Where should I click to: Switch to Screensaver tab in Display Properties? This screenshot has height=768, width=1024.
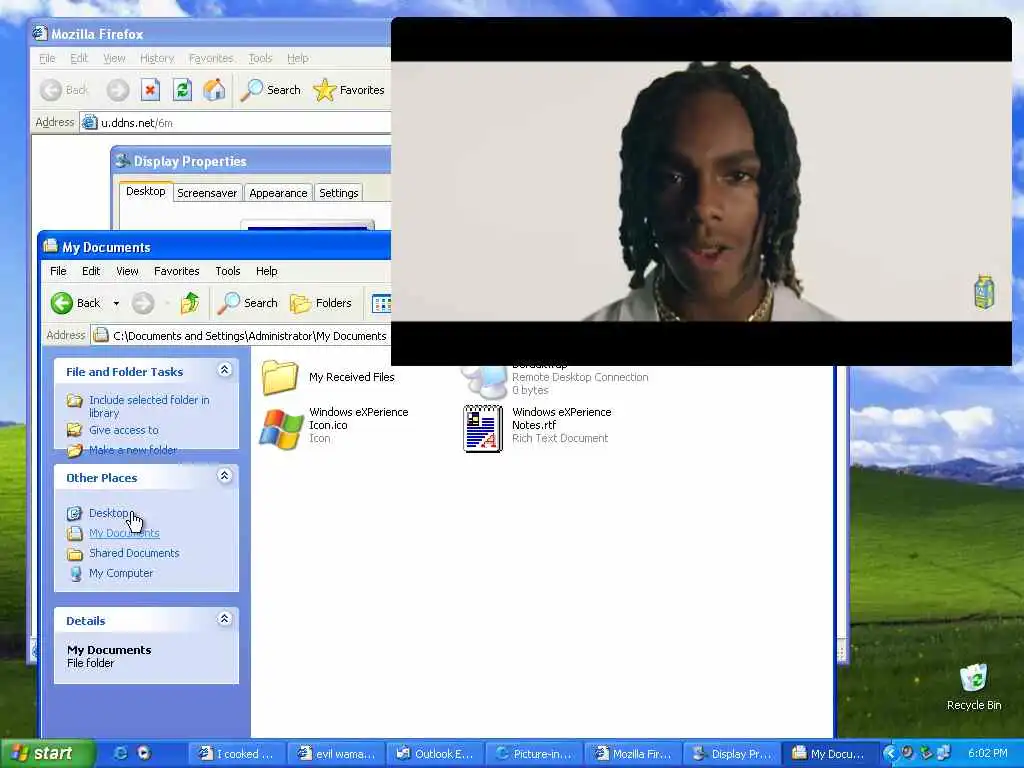[x=207, y=193]
